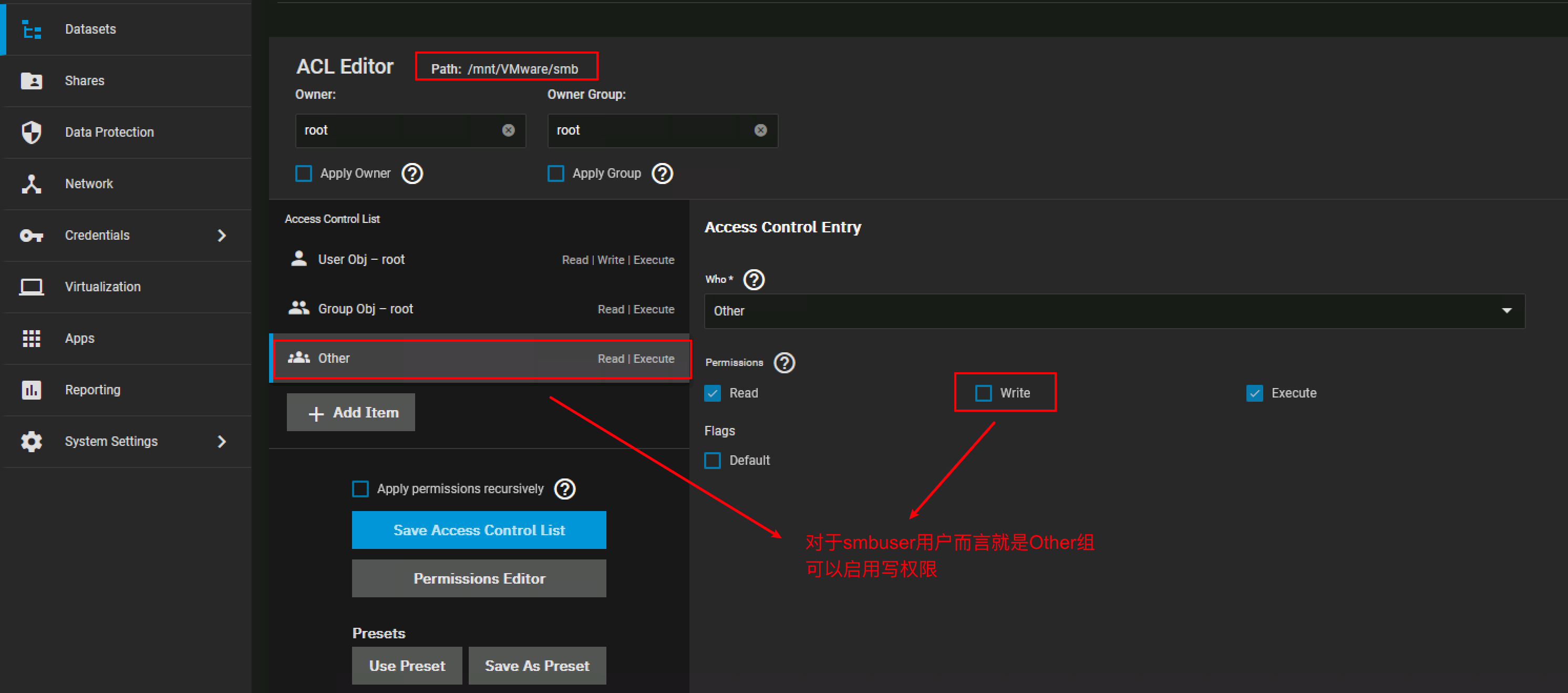Click the Permissions help question mark icon
1568x693 pixels.
click(784, 363)
